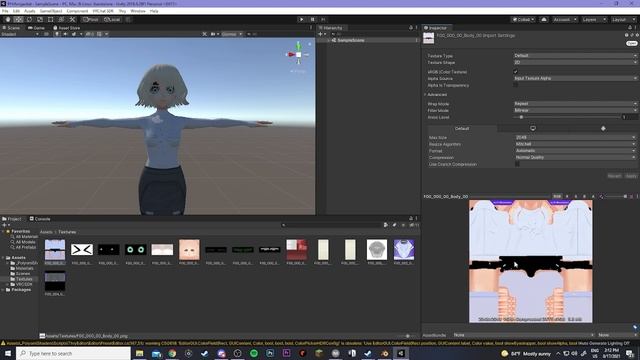Click the Step frame button
Screen dimensions: 640x360
[x=323, y=20]
